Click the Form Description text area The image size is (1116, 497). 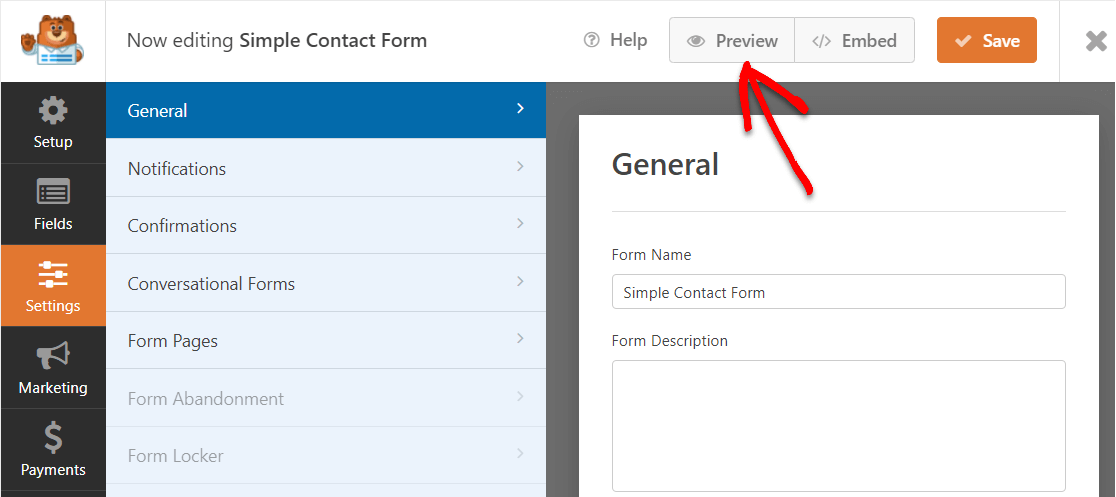pyautogui.click(x=838, y=425)
